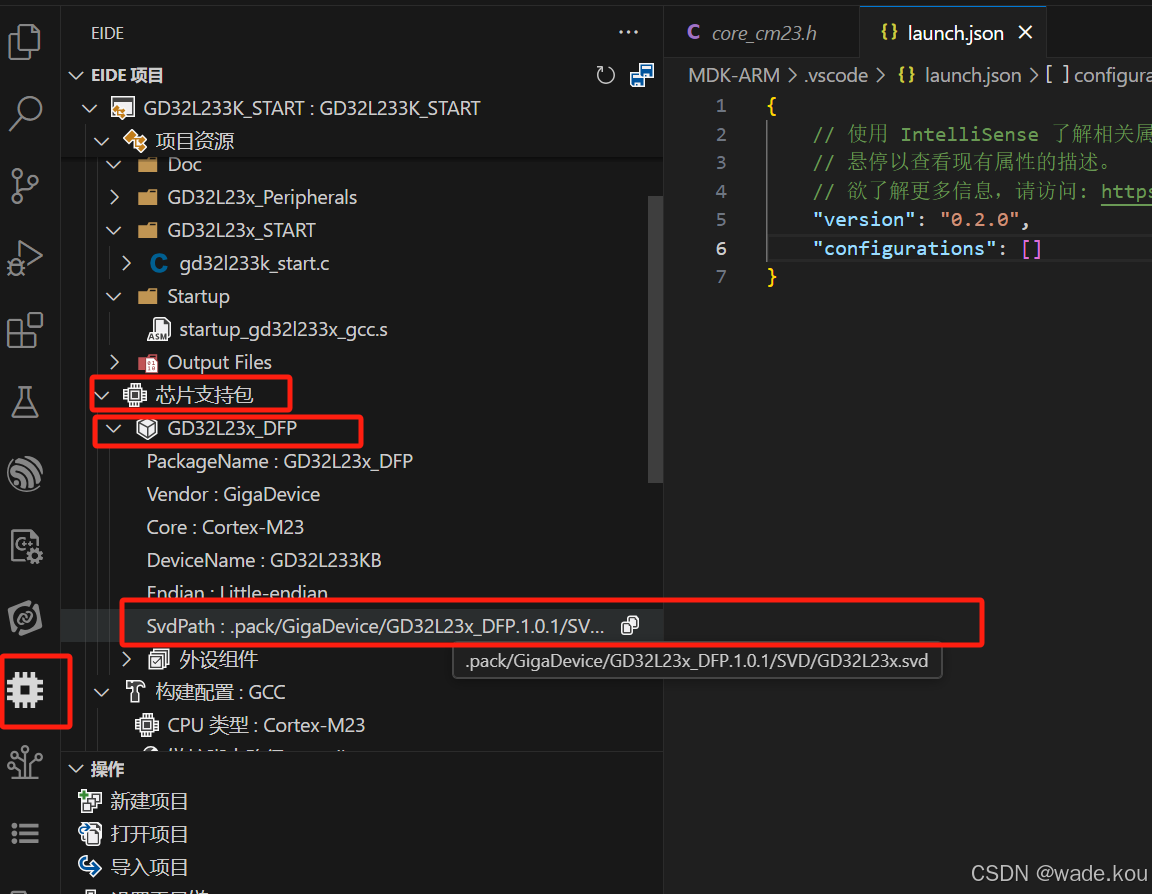Select the Search icon in activity bar
Screen dimensions: 1152x894
click(24, 114)
